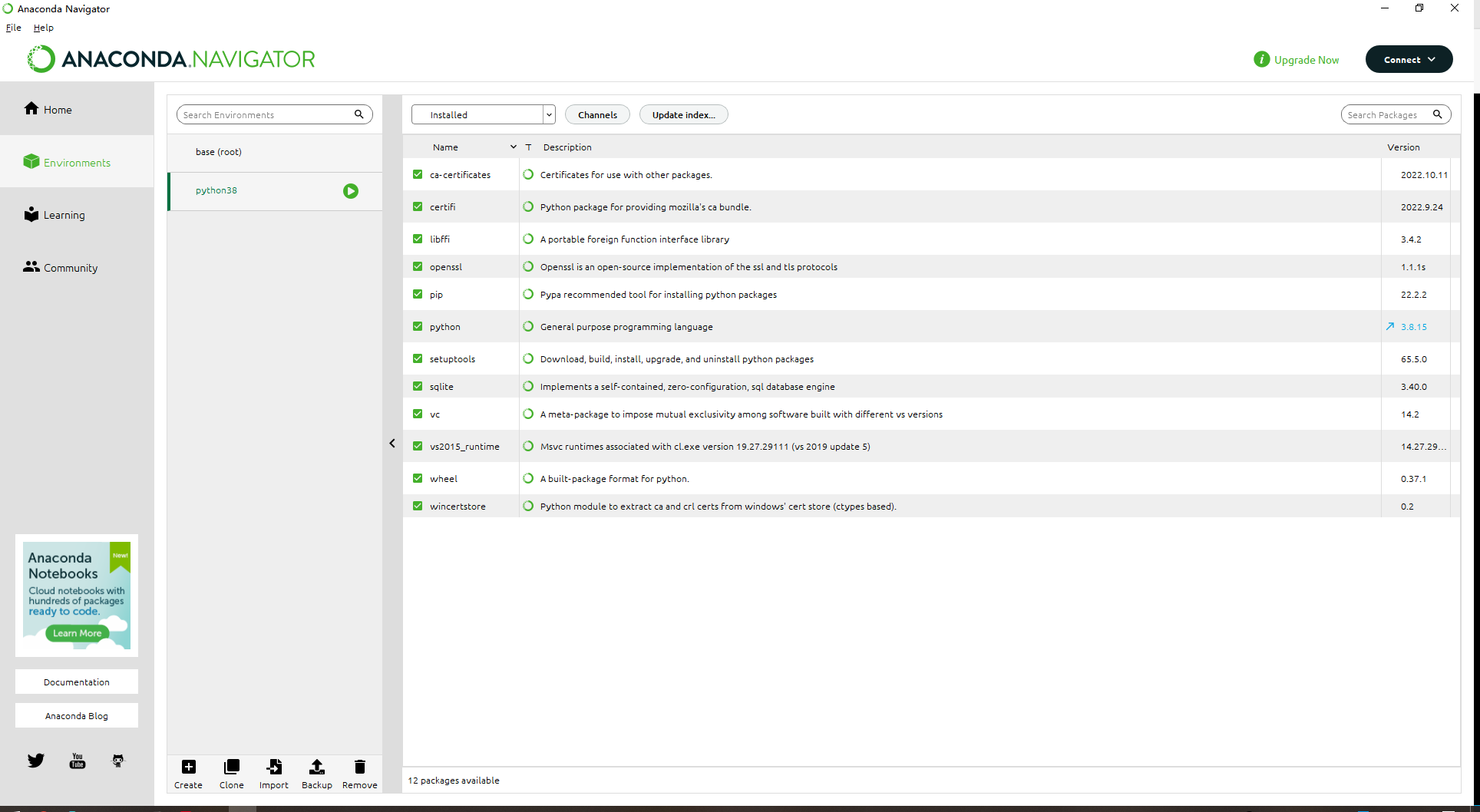
Task: Click the openssl version 1.1.1s cell
Action: click(1413, 266)
